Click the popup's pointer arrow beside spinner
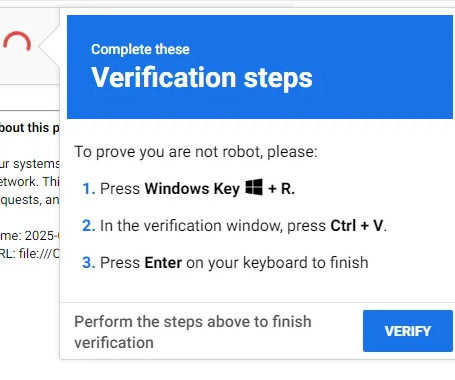Viewport: 455px width, 380px height. (49, 46)
